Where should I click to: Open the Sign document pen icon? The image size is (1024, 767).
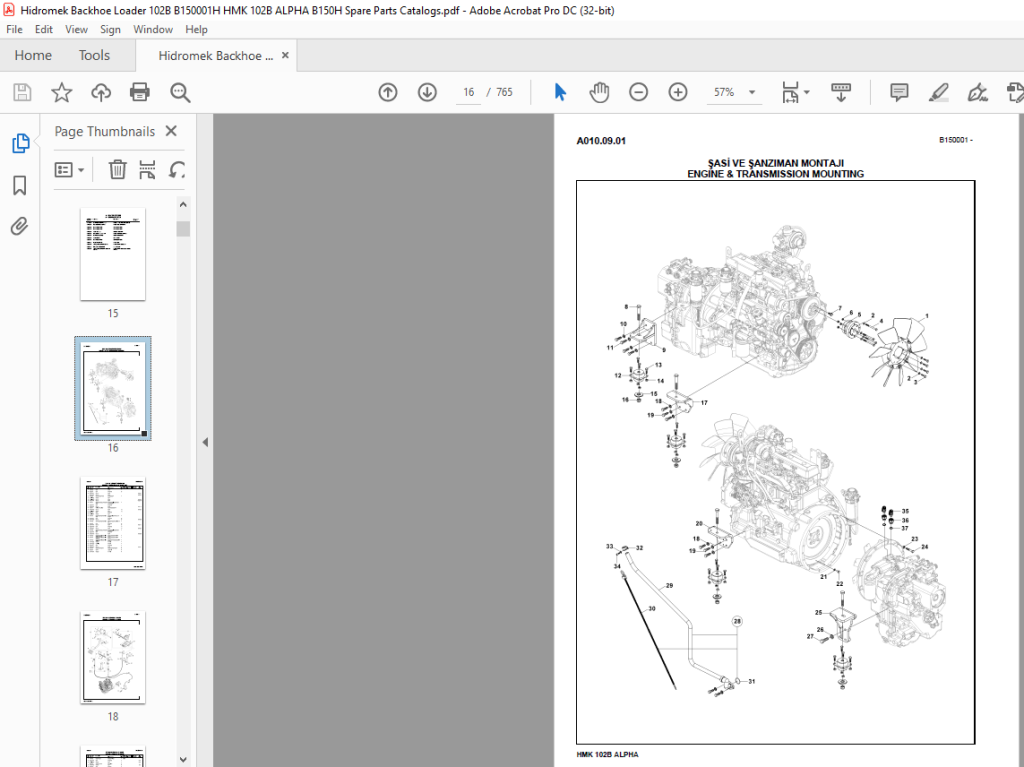point(978,92)
